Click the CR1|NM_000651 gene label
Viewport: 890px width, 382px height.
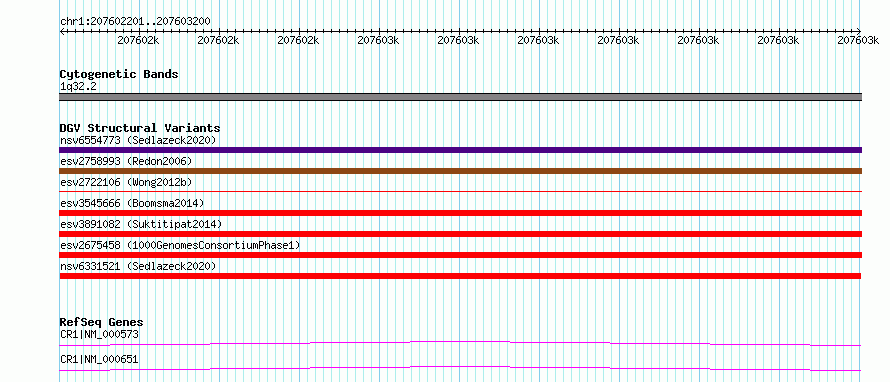tap(99, 360)
